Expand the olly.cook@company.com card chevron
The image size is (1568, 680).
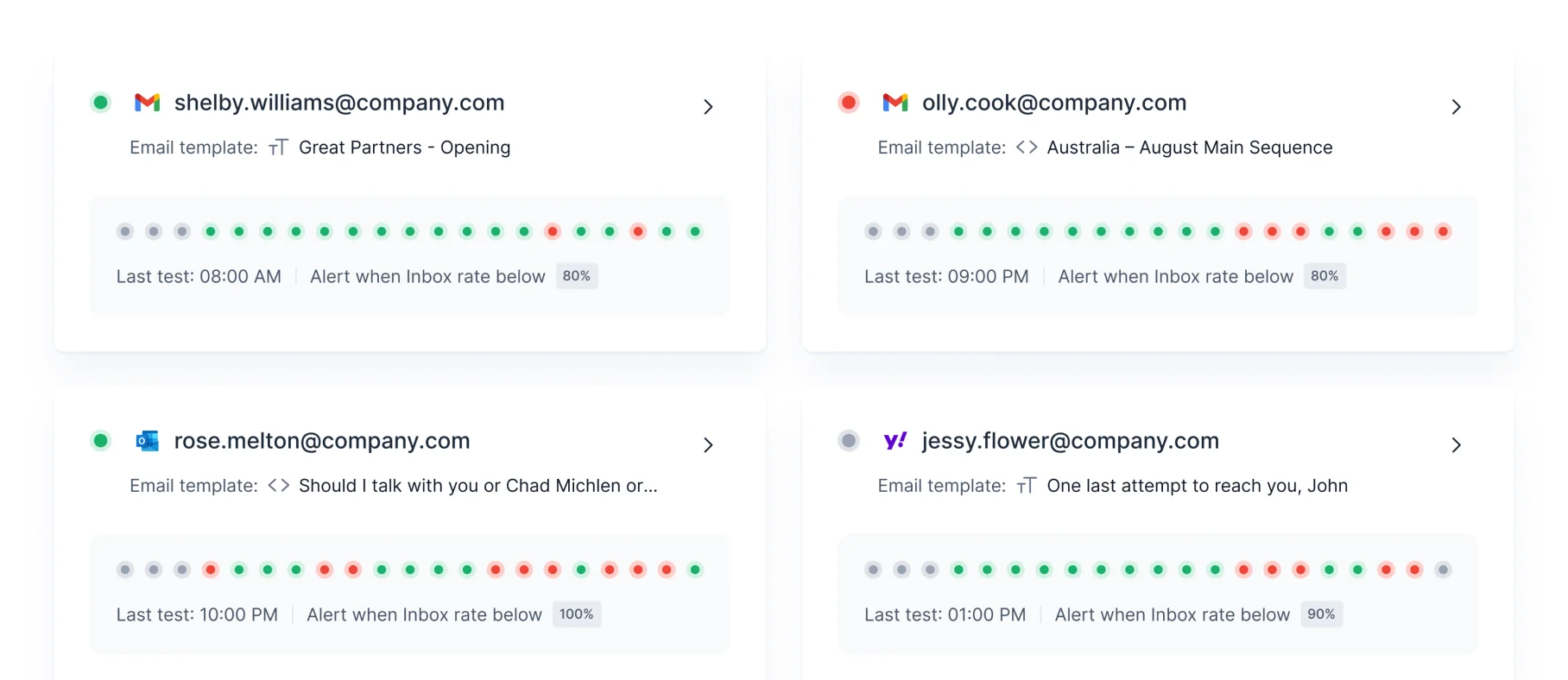click(x=1456, y=107)
